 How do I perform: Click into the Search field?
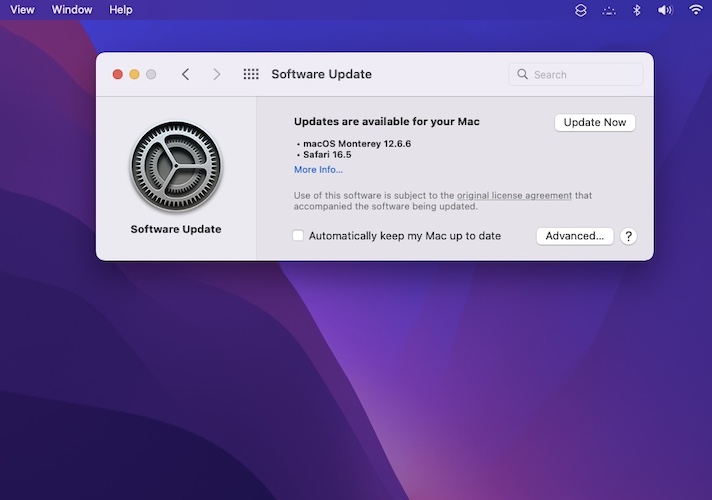[x=576, y=74]
